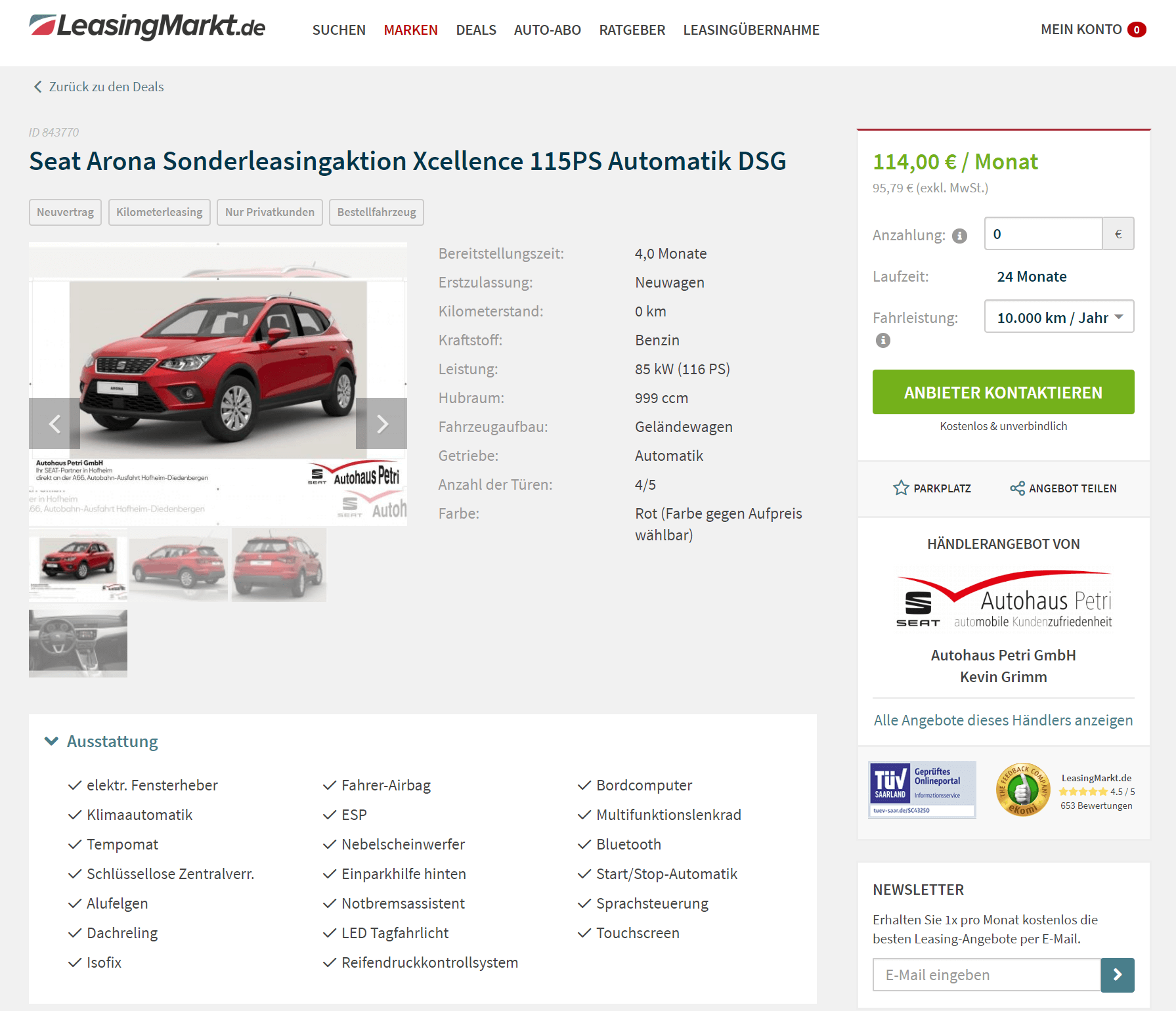Viewport: 1176px width, 1011px height.
Task: Select side view car thumbnail
Action: 179,565
